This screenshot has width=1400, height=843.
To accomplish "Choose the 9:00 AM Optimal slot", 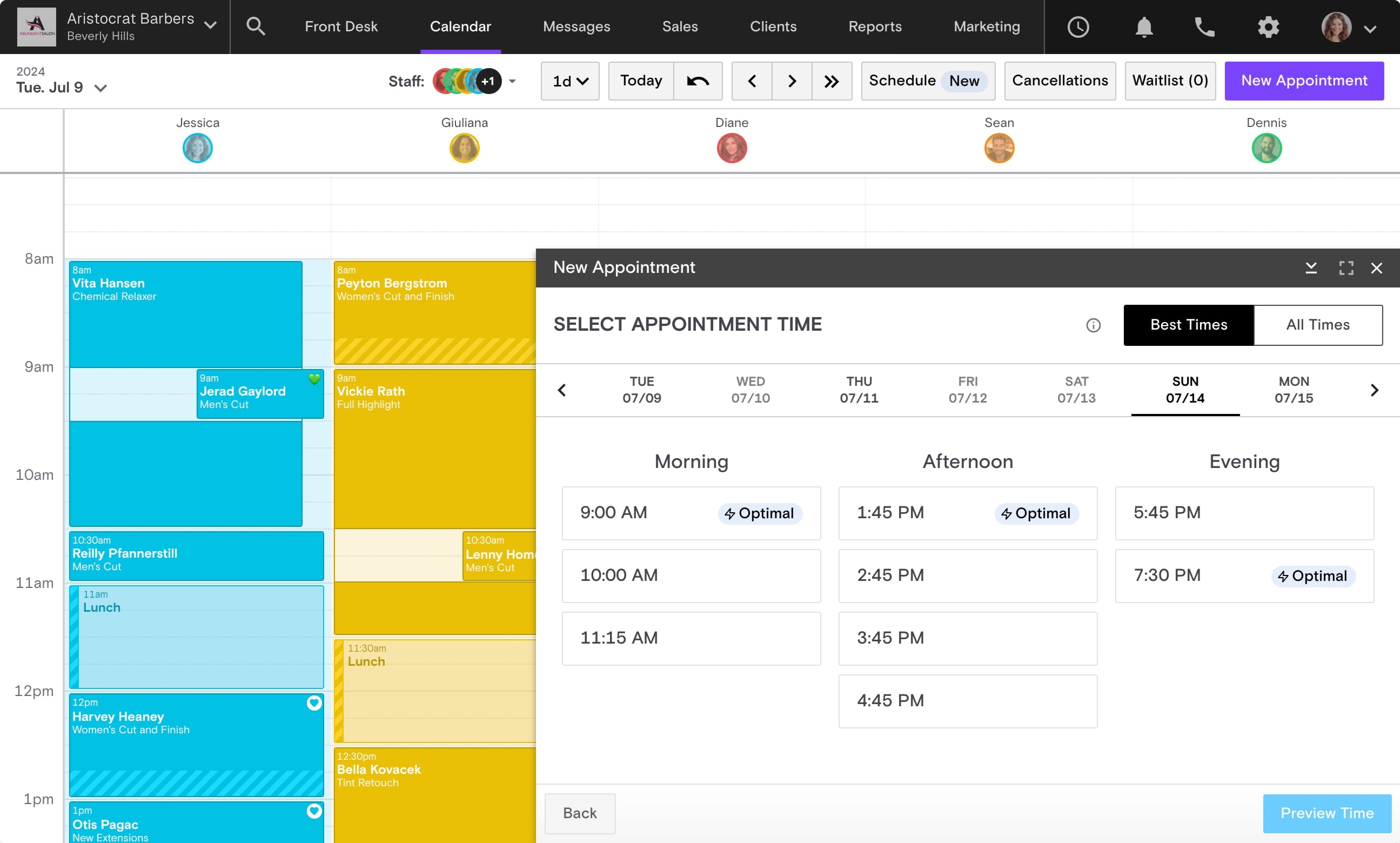I will click(691, 513).
